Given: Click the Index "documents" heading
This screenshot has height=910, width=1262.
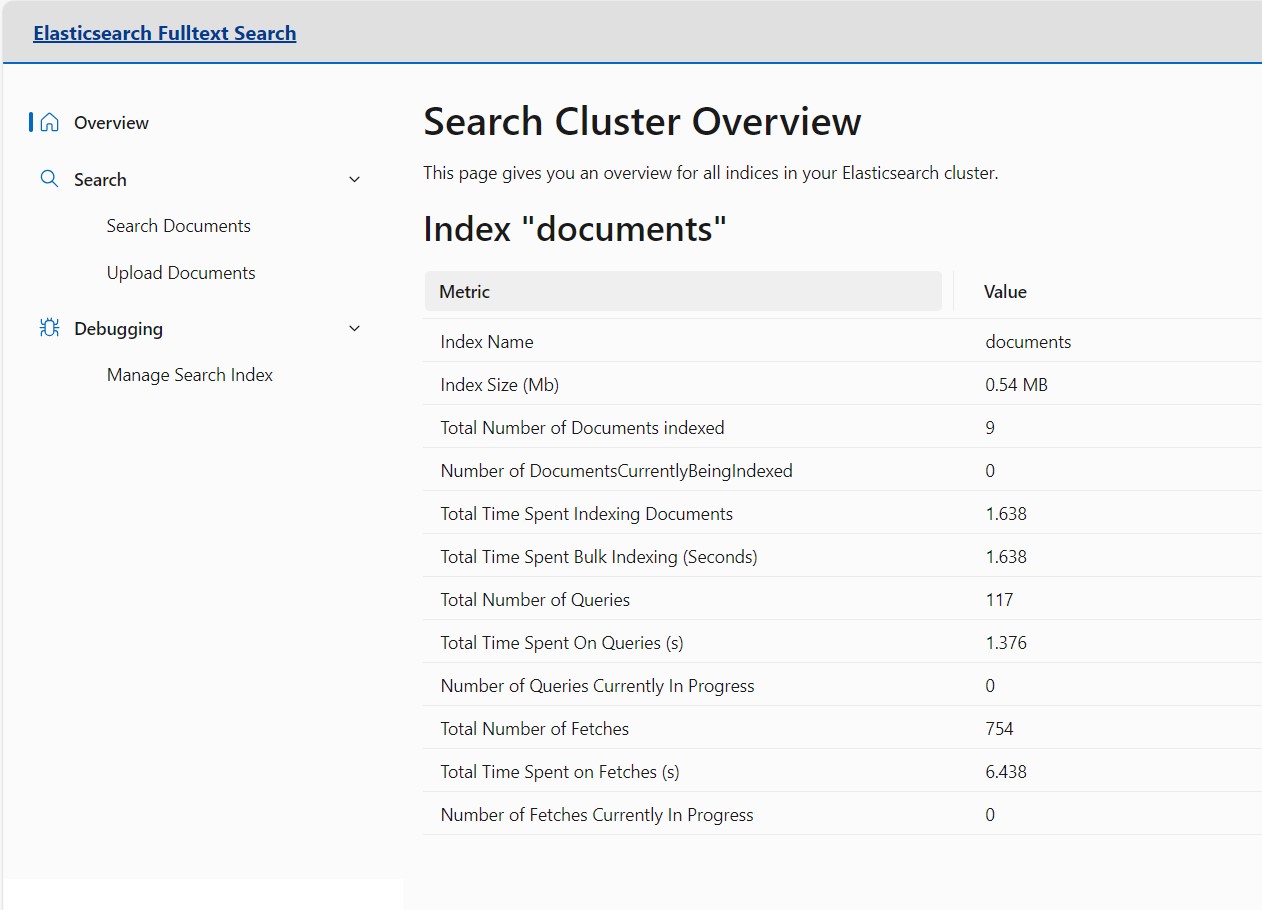Looking at the screenshot, I should (575, 229).
